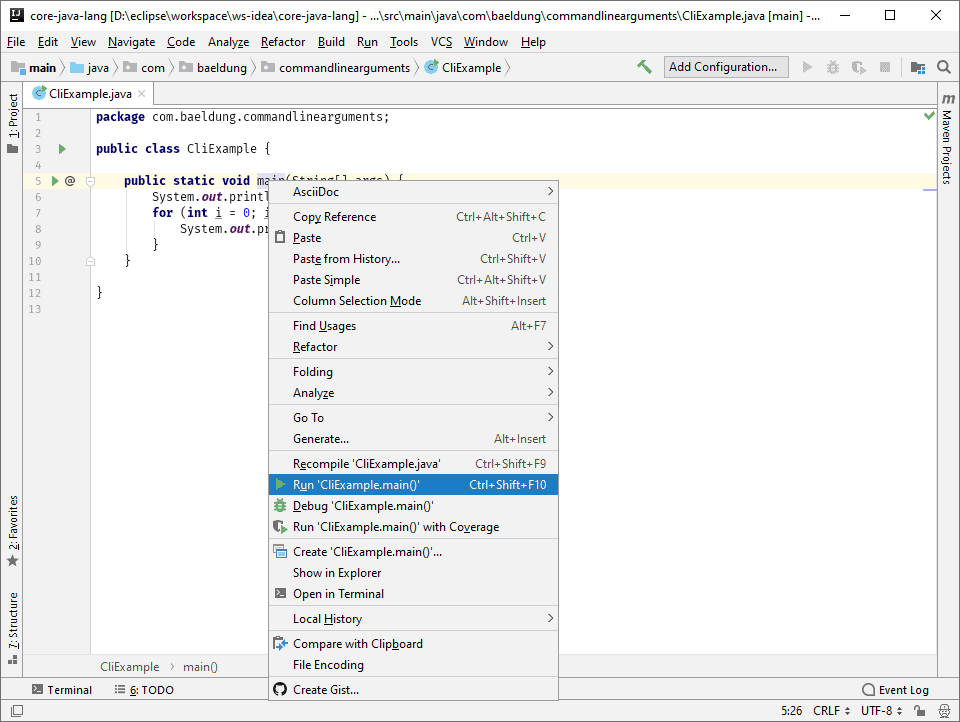Choose Create Gist... in the context menu

[325, 690]
